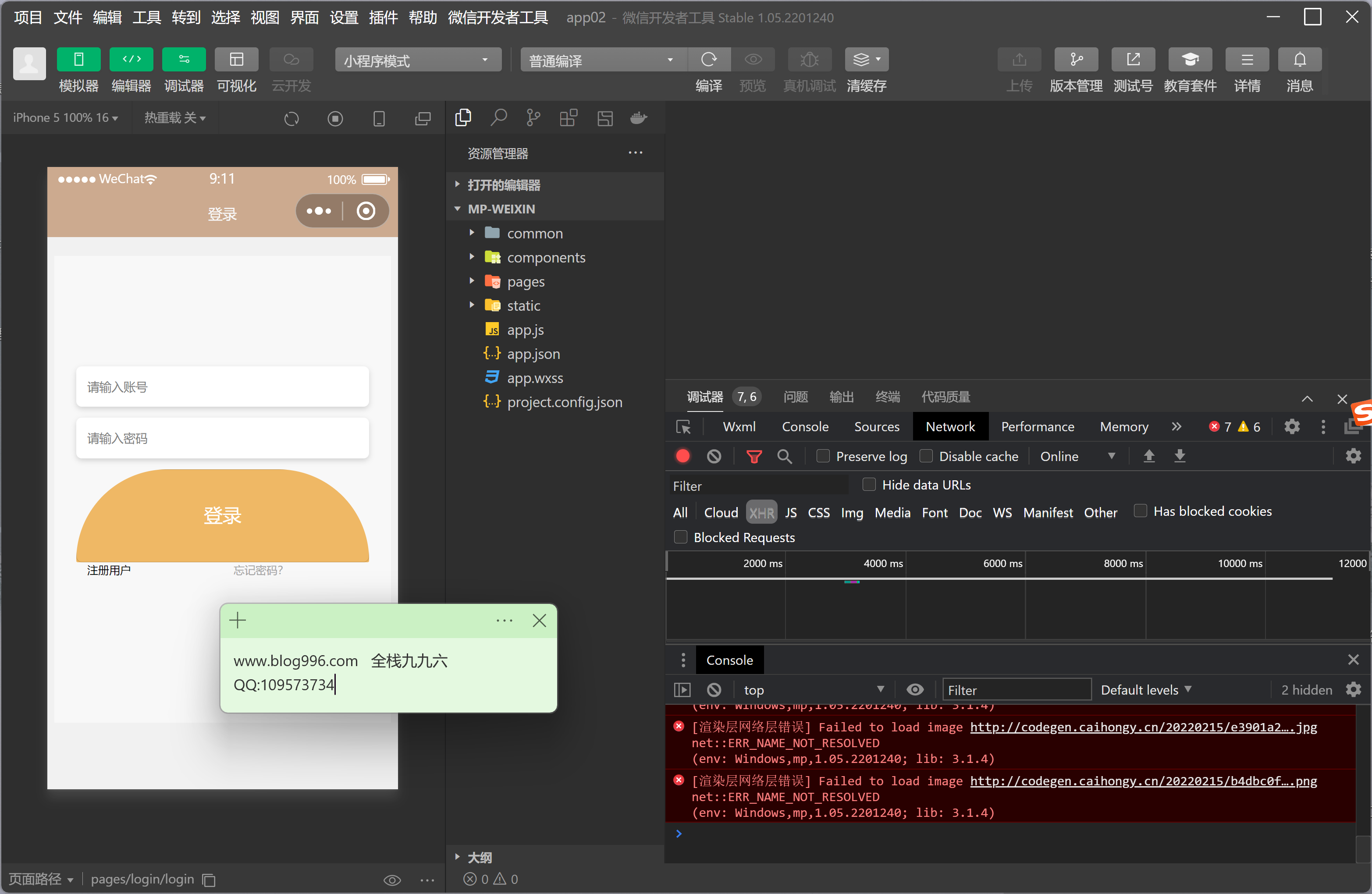
Task: Expand the pages folder
Action: click(525, 282)
